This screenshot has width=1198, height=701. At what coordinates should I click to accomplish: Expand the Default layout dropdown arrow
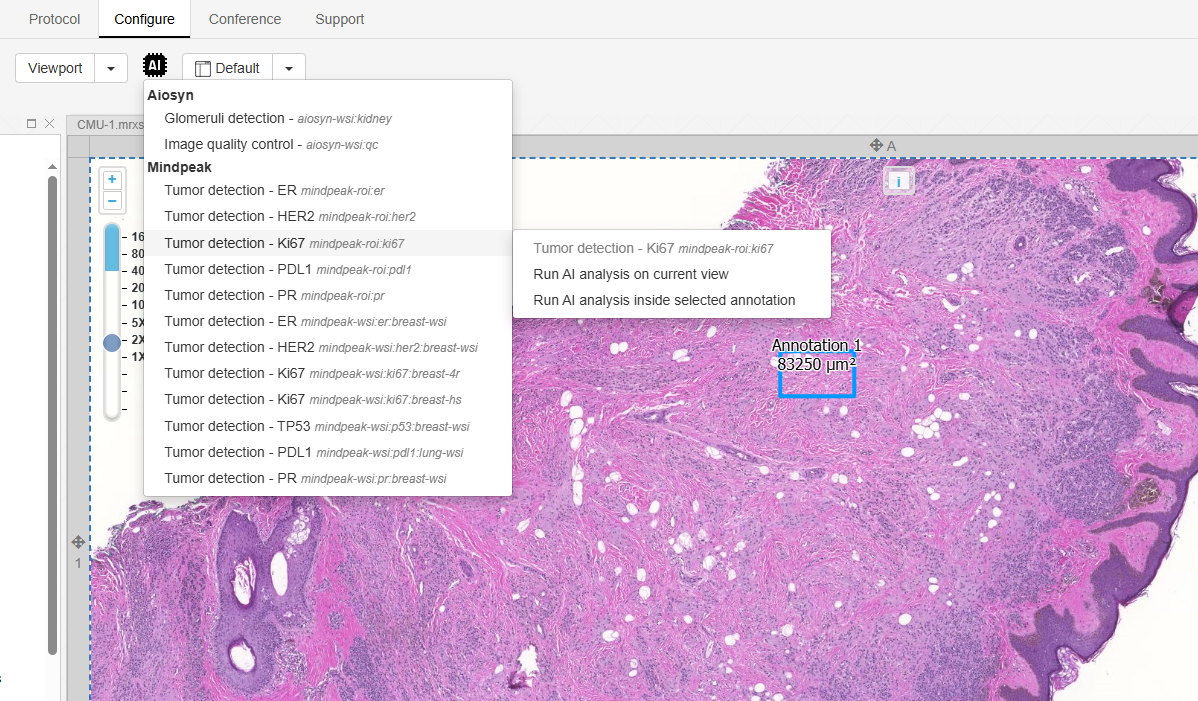[x=288, y=68]
